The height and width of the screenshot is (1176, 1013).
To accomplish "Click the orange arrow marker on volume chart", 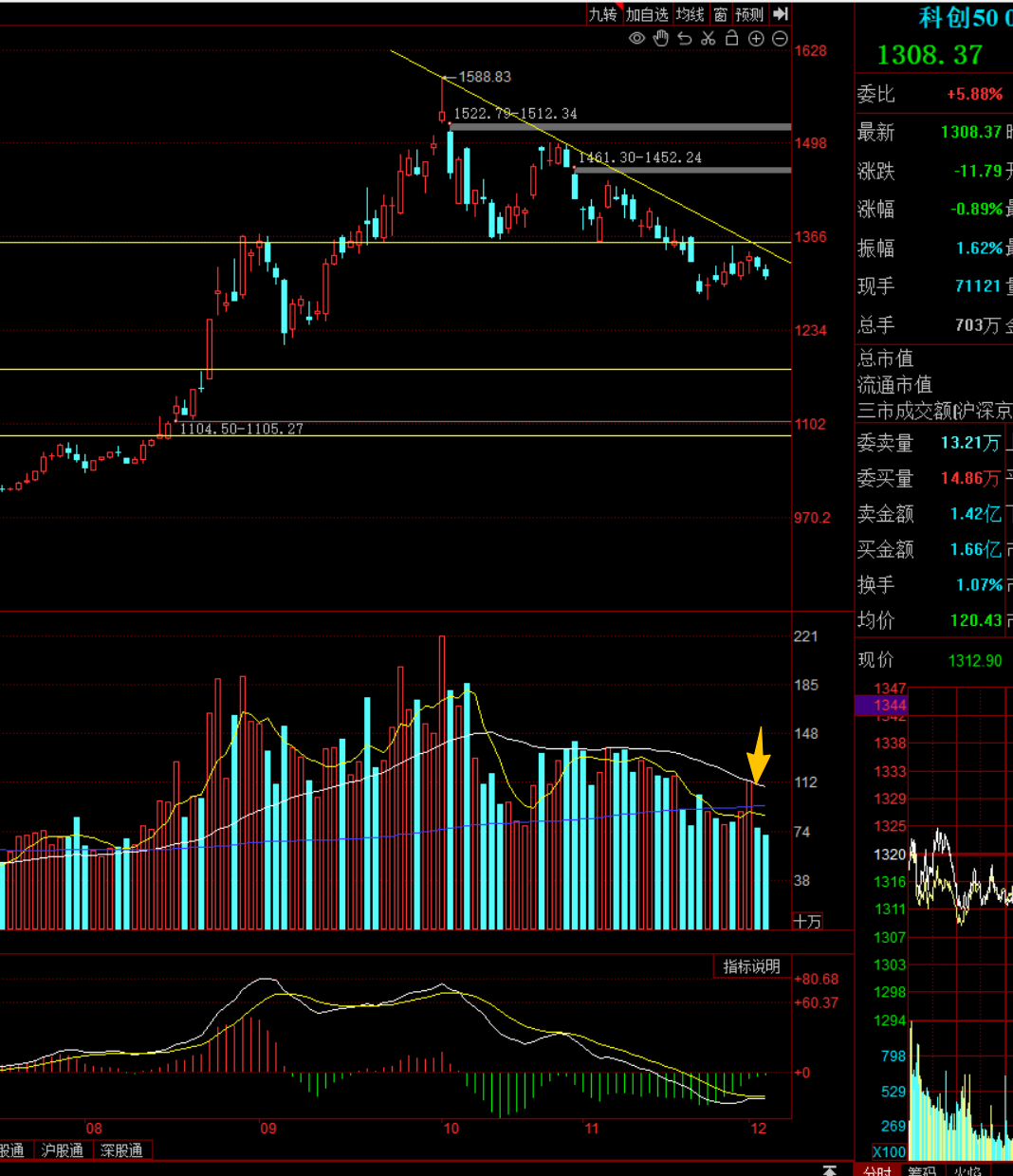I will pos(758,755).
